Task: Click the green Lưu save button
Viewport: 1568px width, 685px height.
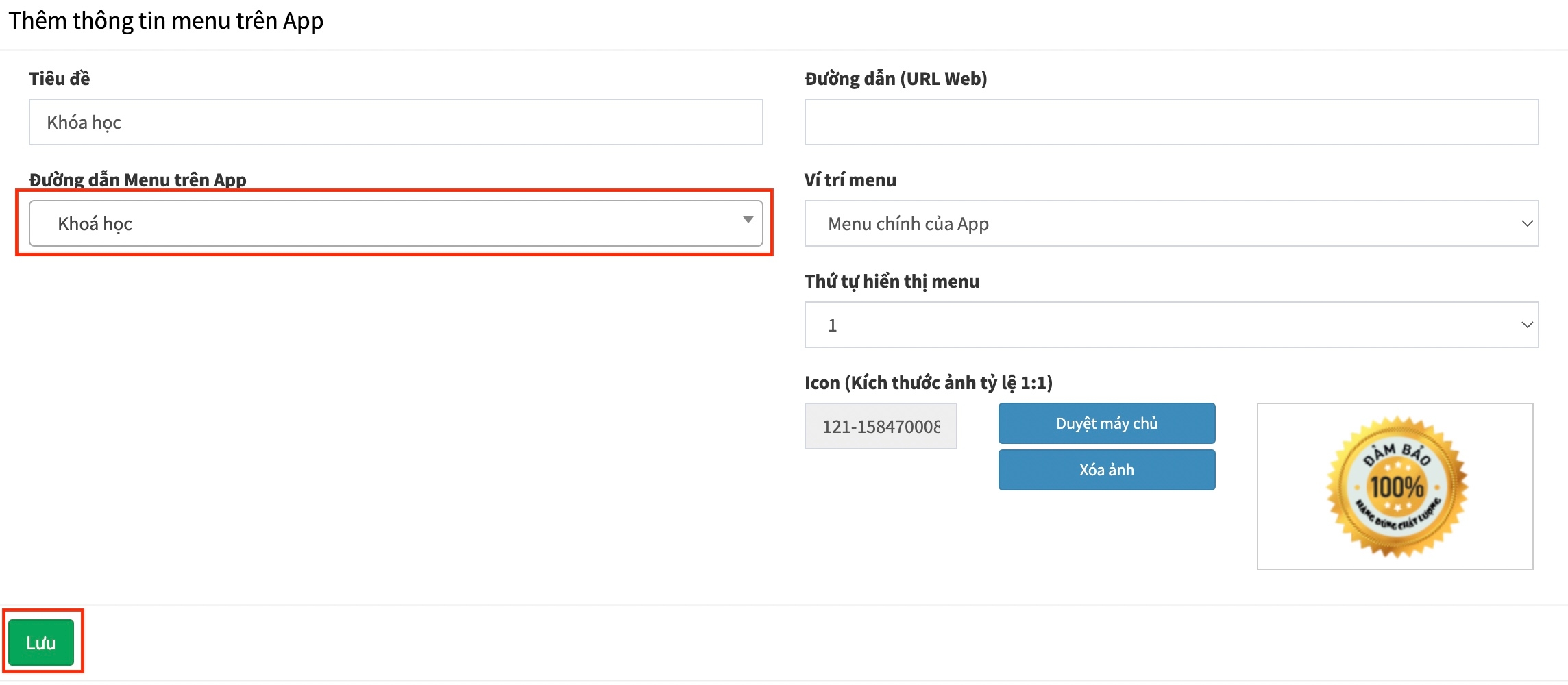Action: (41, 643)
